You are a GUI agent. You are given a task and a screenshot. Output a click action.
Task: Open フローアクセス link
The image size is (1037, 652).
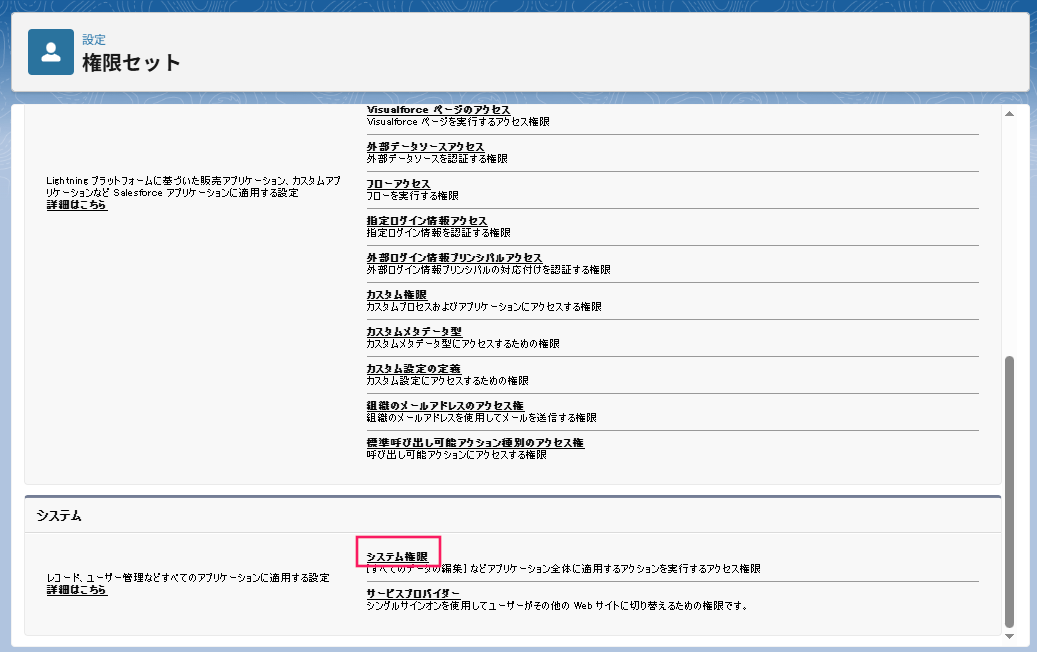[398, 184]
